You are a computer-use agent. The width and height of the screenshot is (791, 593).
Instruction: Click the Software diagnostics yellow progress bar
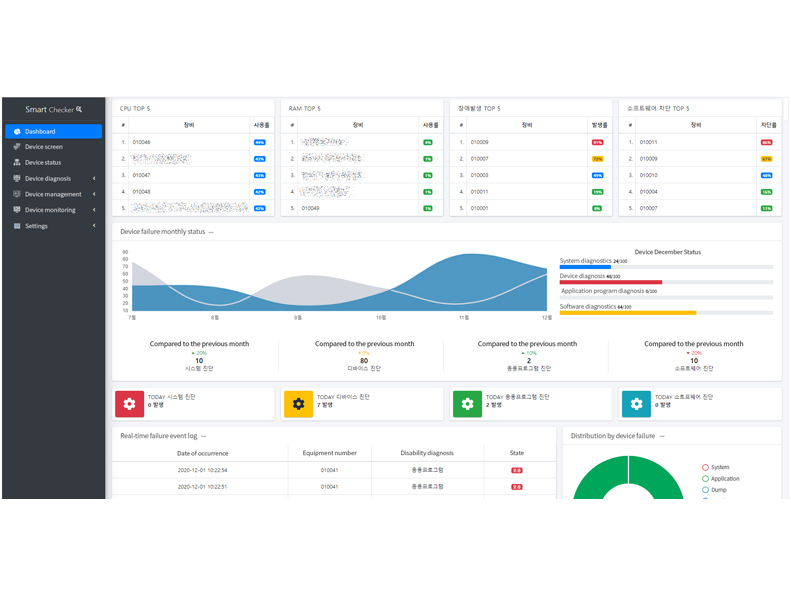[x=628, y=313]
